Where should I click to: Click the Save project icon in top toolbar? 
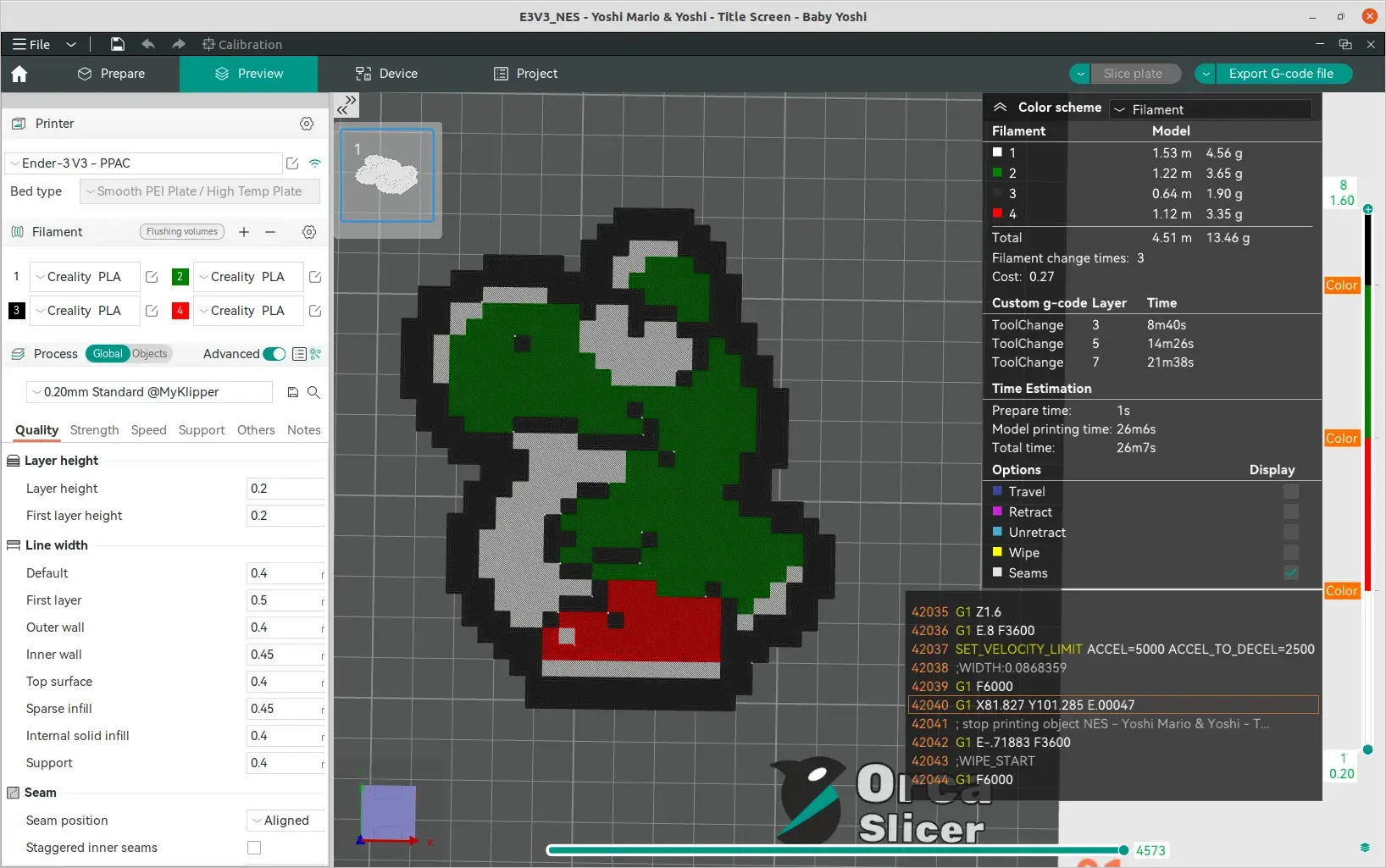118,44
